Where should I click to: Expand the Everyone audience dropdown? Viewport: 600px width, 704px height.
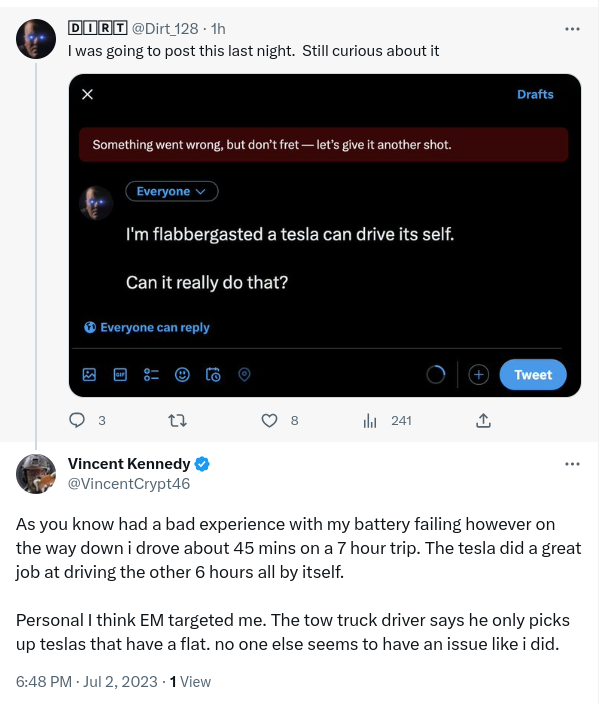pos(171,191)
